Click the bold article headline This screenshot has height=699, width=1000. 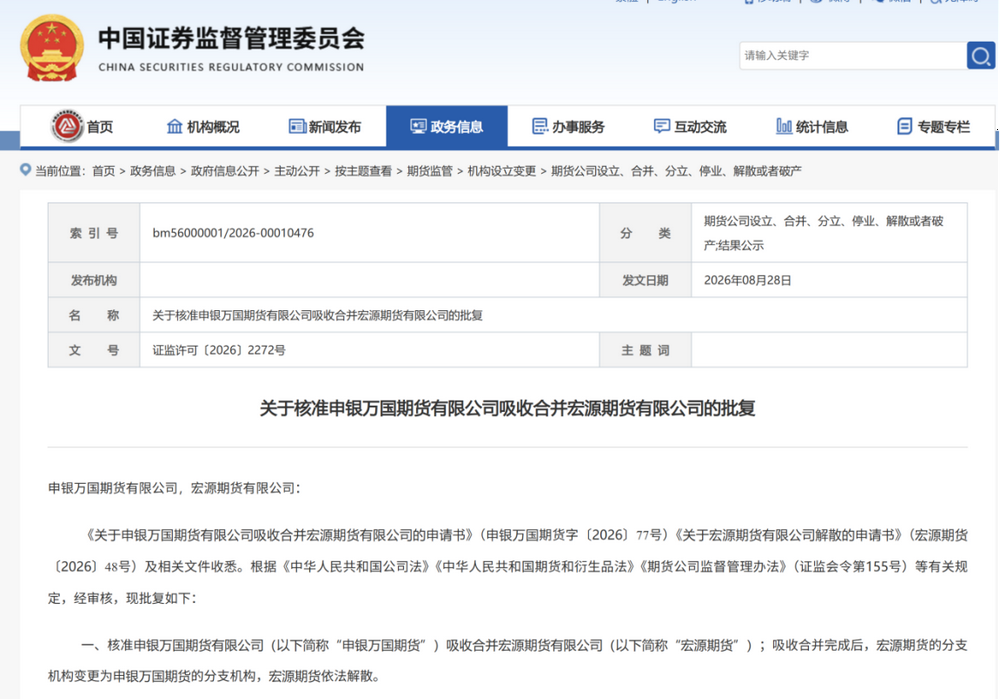pos(508,408)
